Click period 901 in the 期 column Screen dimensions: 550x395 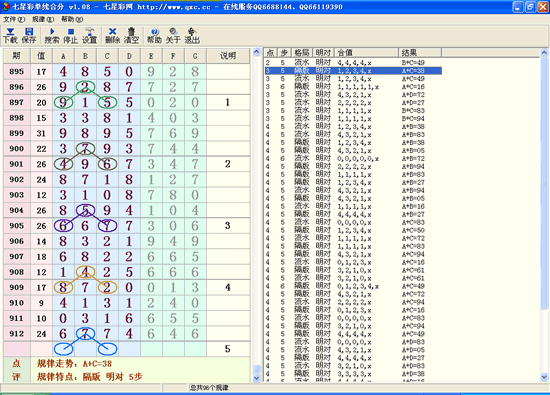16,164
